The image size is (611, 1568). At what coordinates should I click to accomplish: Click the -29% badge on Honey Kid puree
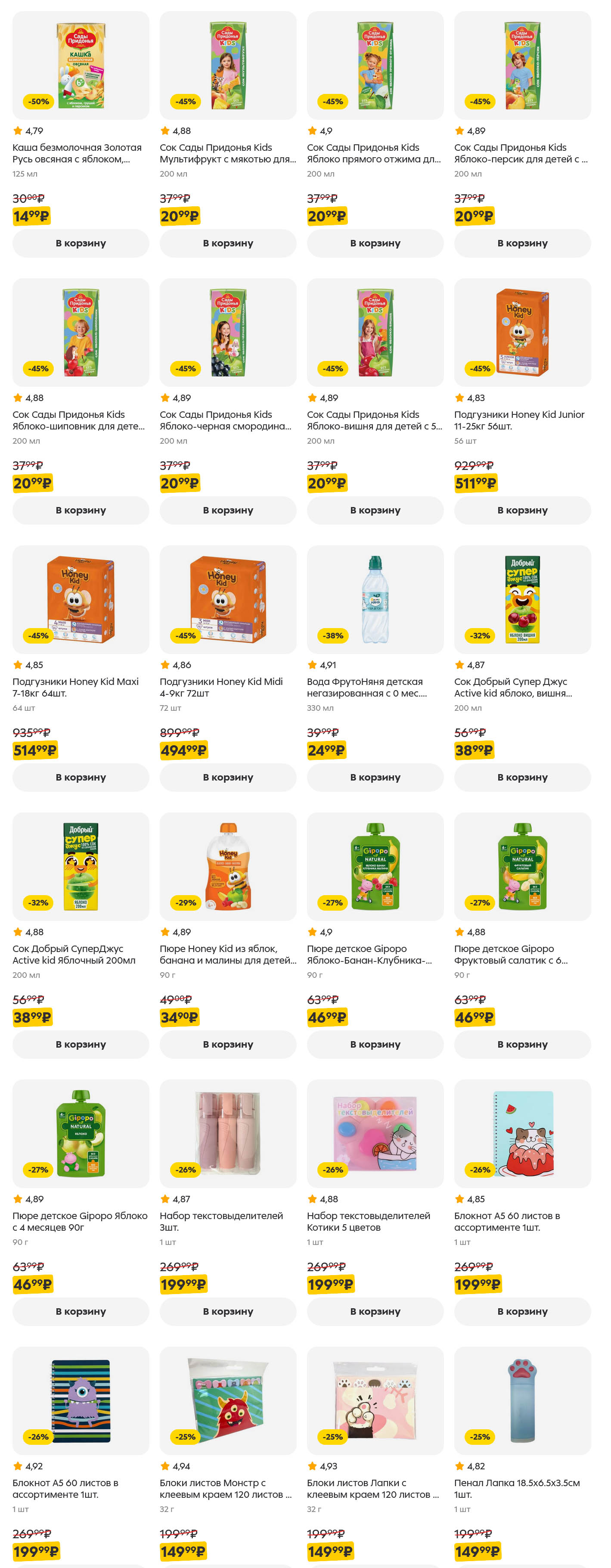(x=186, y=903)
